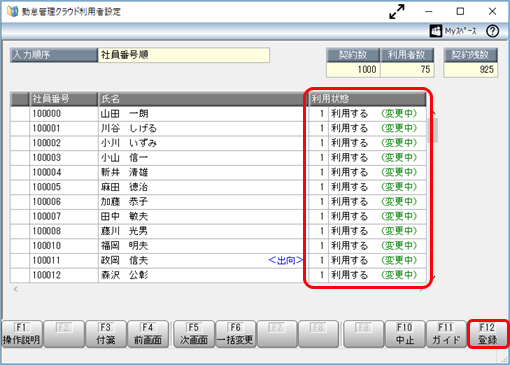Cancel with the F10 中止 button
The width and height of the screenshot is (510, 365).
(405, 334)
